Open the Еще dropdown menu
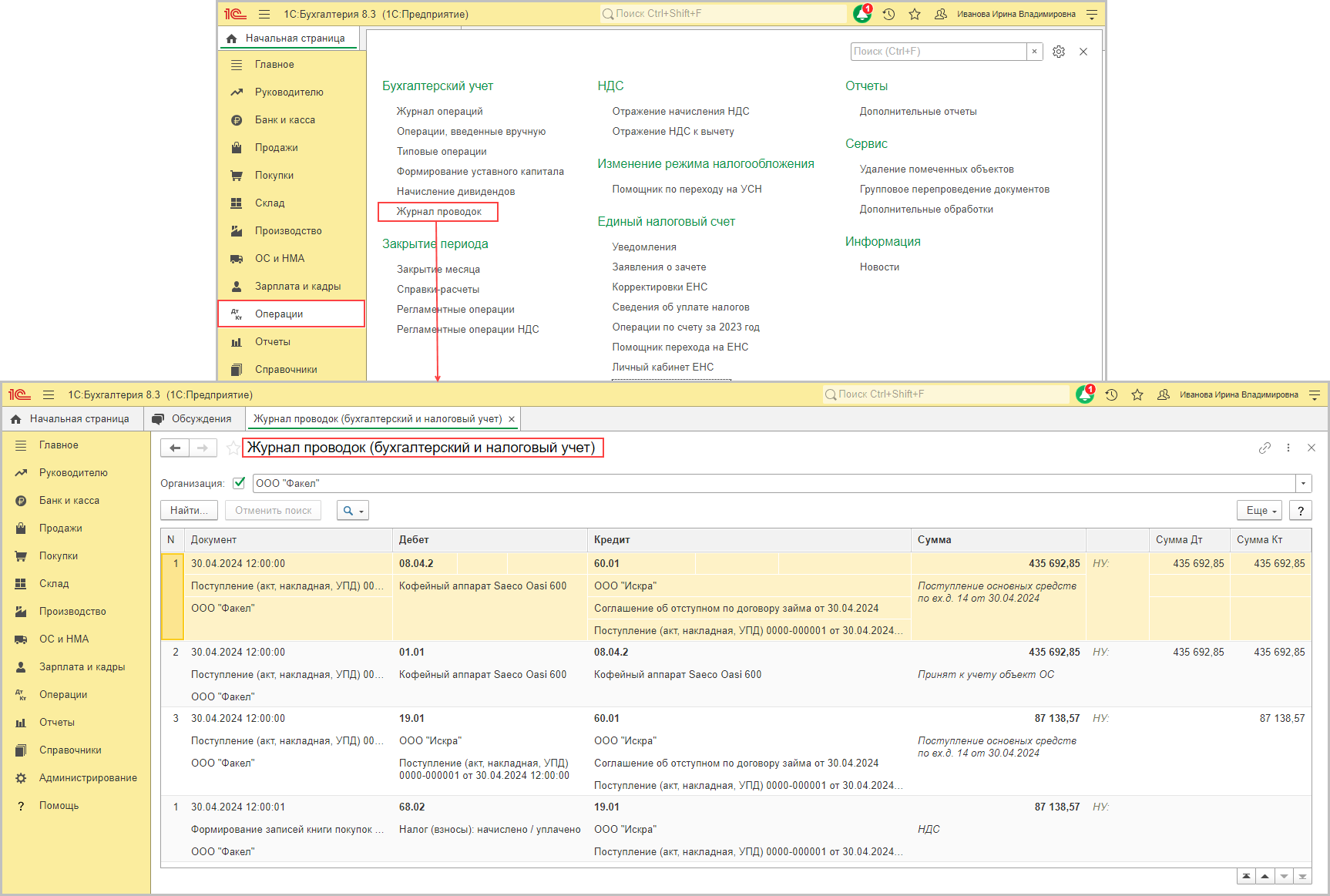The height and width of the screenshot is (896, 1330). 1260,511
